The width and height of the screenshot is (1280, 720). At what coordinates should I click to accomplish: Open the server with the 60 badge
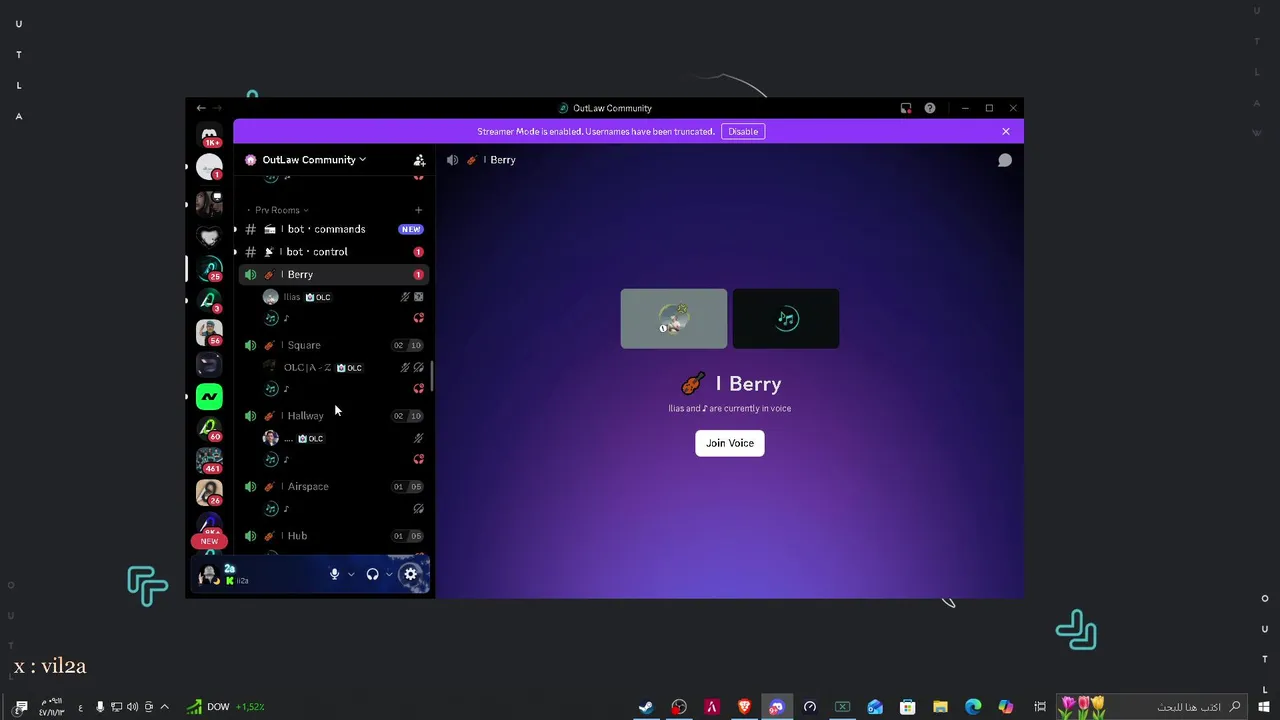(x=209, y=429)
